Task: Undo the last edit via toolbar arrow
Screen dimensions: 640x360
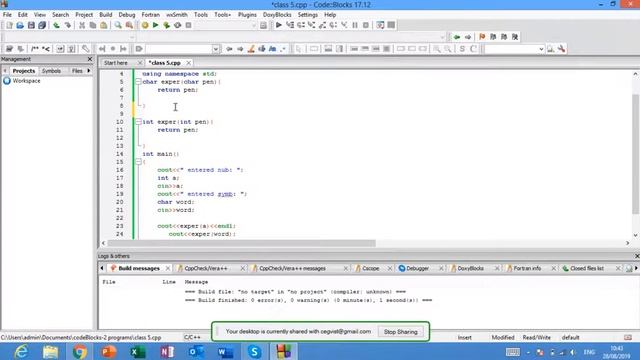Action: 56,25
